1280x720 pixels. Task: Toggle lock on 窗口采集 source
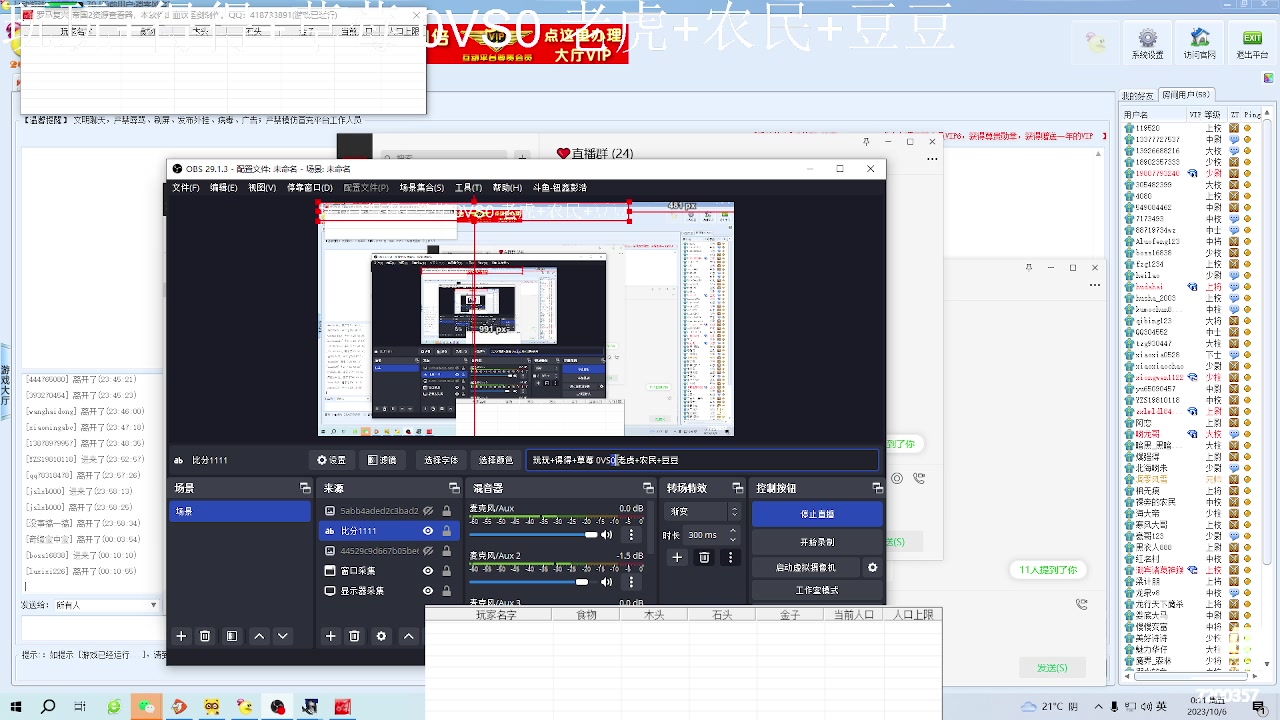446,571
